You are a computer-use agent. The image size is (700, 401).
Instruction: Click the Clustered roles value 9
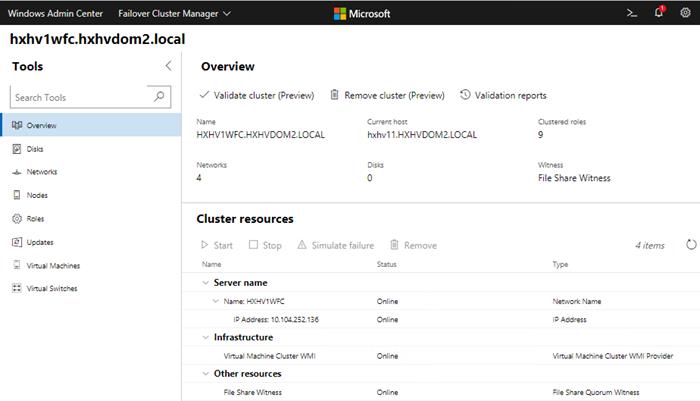[x=541, y=135]
